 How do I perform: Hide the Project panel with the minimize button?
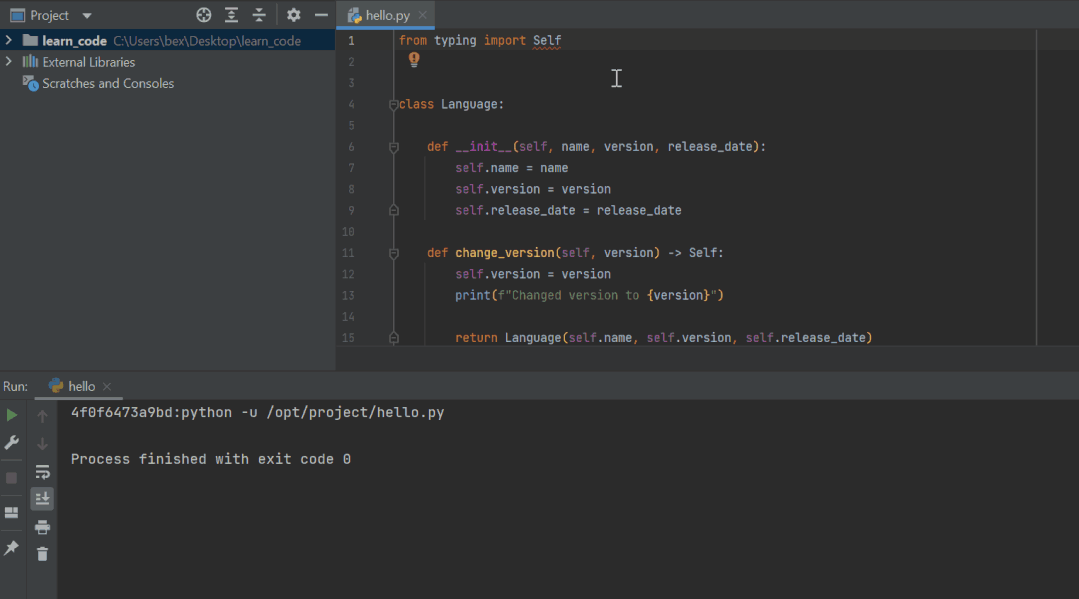coord(321,14)
